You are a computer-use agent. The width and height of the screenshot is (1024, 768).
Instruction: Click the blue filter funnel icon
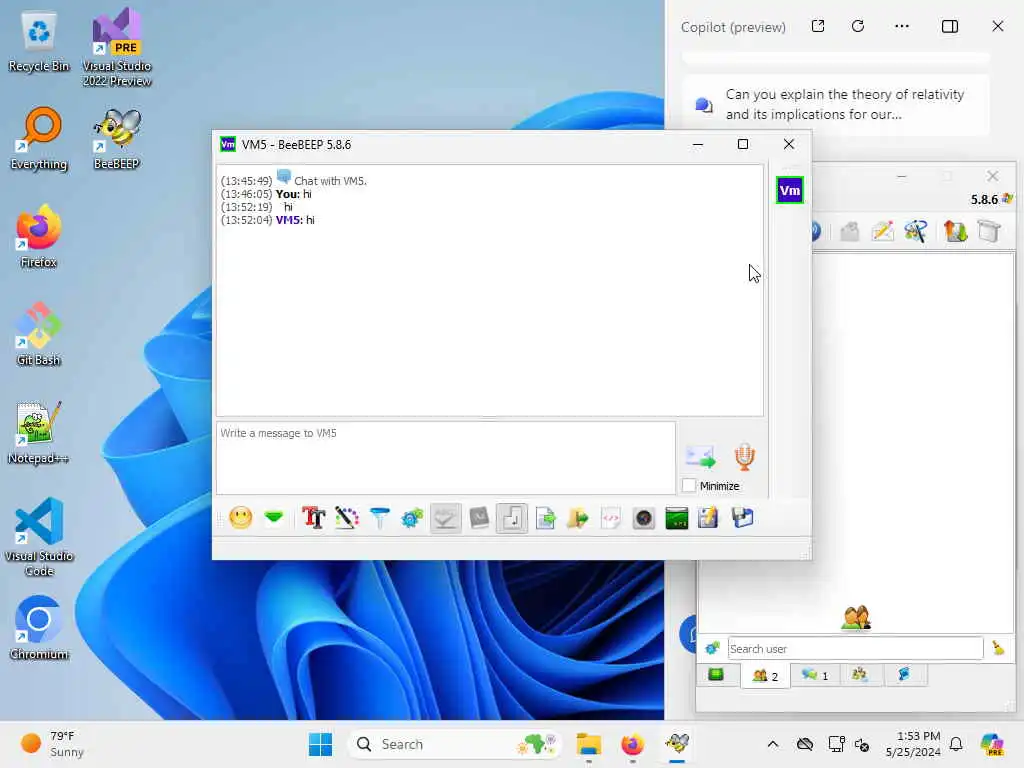(379, 519)
